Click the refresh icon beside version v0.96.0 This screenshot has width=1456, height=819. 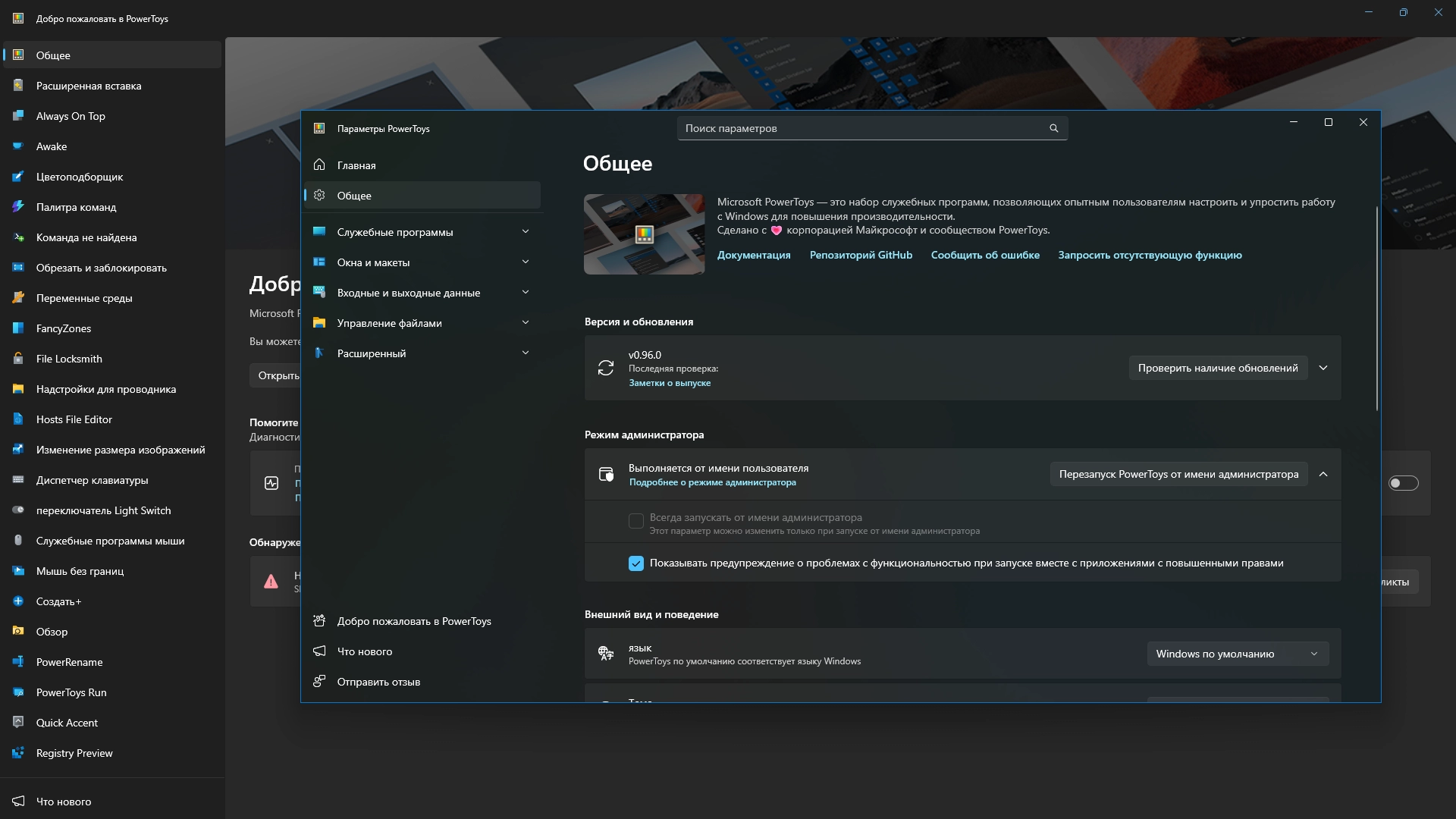(605, 368)
